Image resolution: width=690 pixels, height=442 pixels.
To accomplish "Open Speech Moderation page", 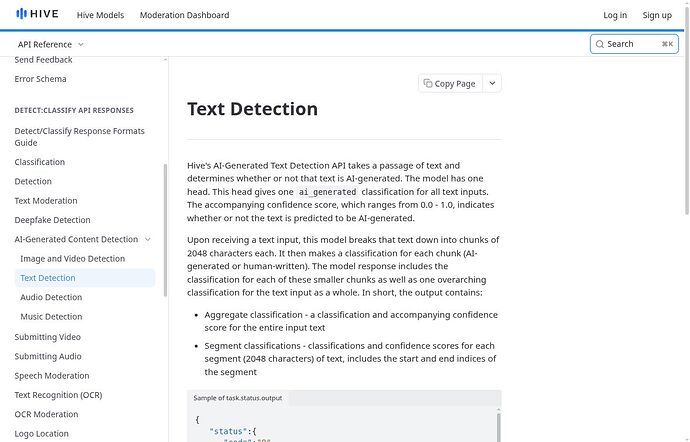I will pyautogui.click(x=52, y=376).
